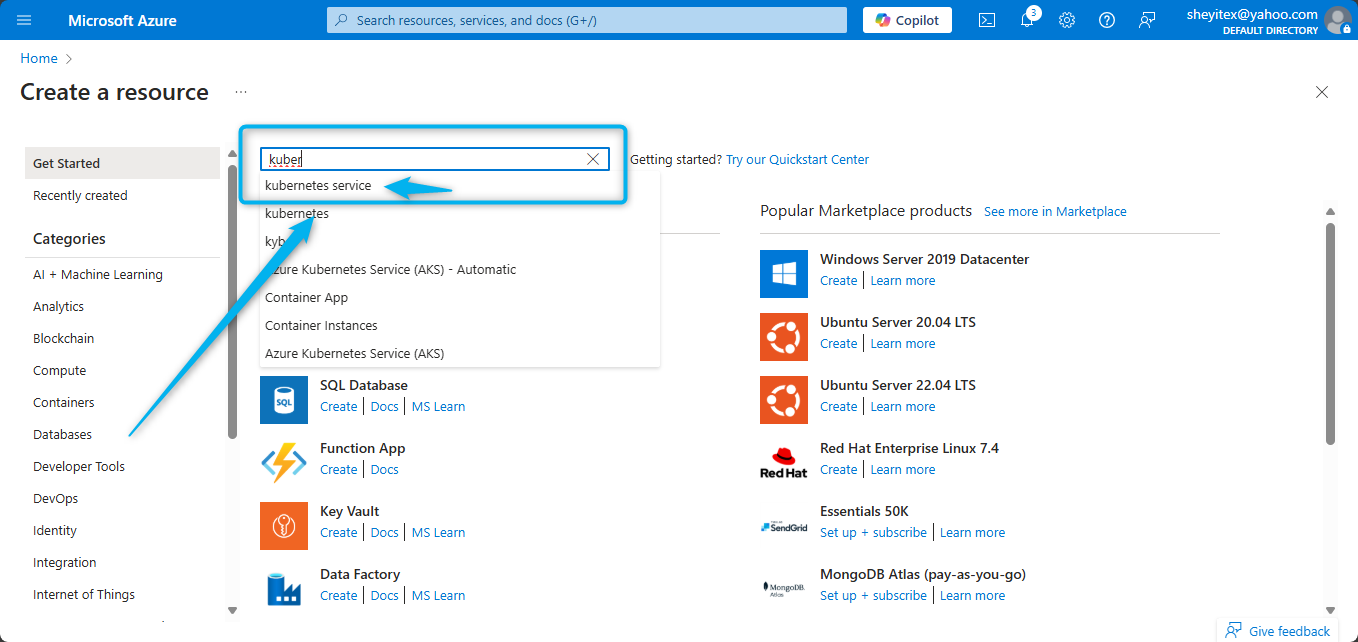The image size is (1358, 642).
Task: Open the Developer Tools category
Action: tap(79, 466)
